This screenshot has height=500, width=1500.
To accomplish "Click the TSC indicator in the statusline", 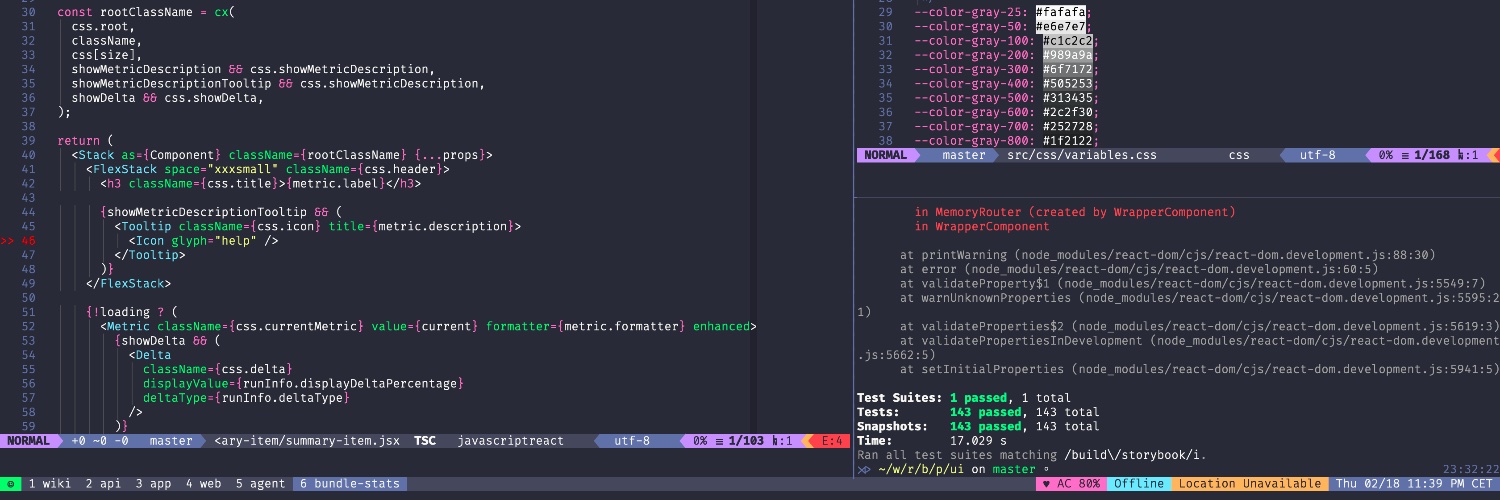I will [x=425, y=440].
